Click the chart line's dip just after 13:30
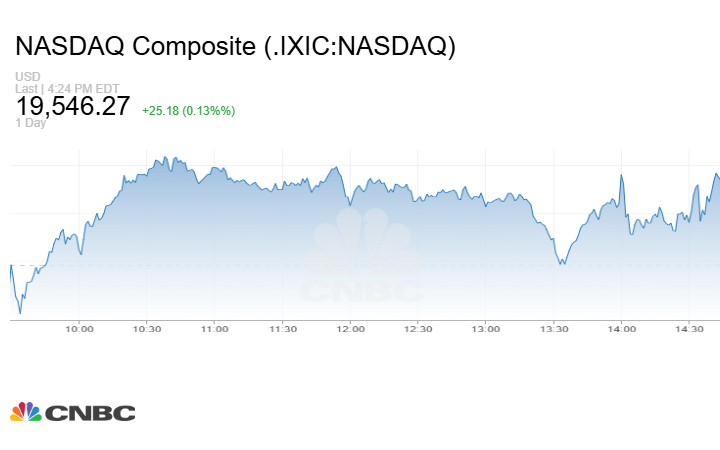The width and height of the screenshot is (720, 450). pos(563,263)
